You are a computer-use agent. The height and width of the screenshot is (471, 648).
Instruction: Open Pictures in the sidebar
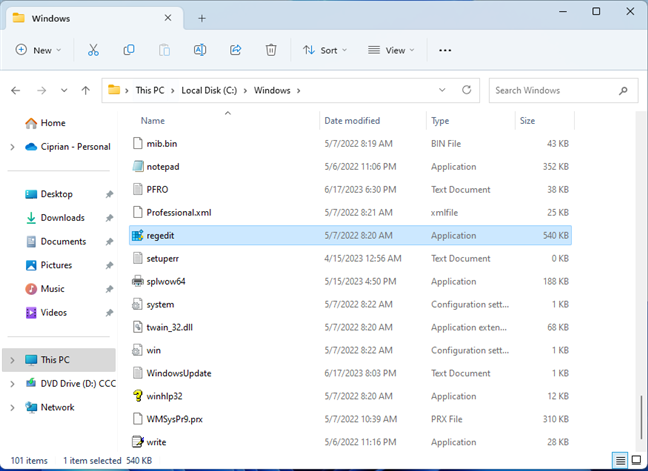56,265
